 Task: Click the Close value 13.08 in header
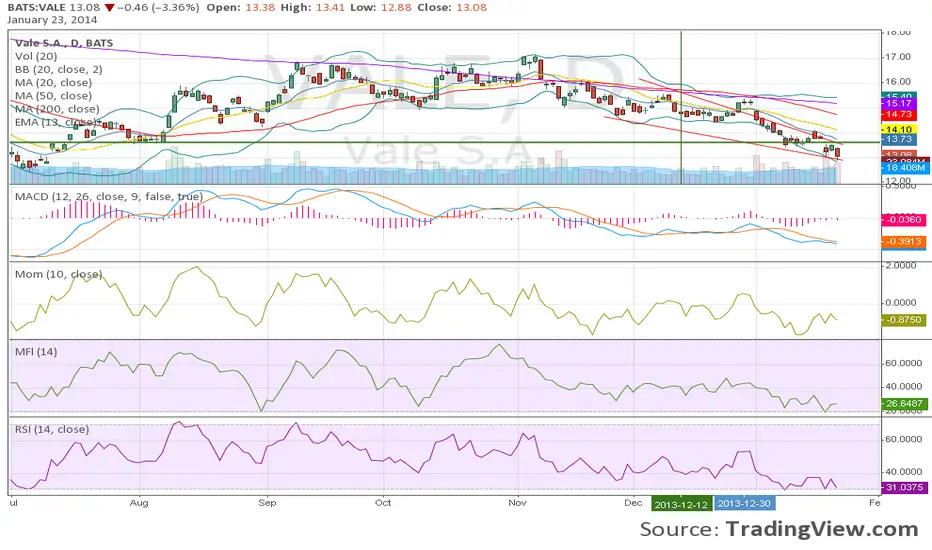point(471,8)
